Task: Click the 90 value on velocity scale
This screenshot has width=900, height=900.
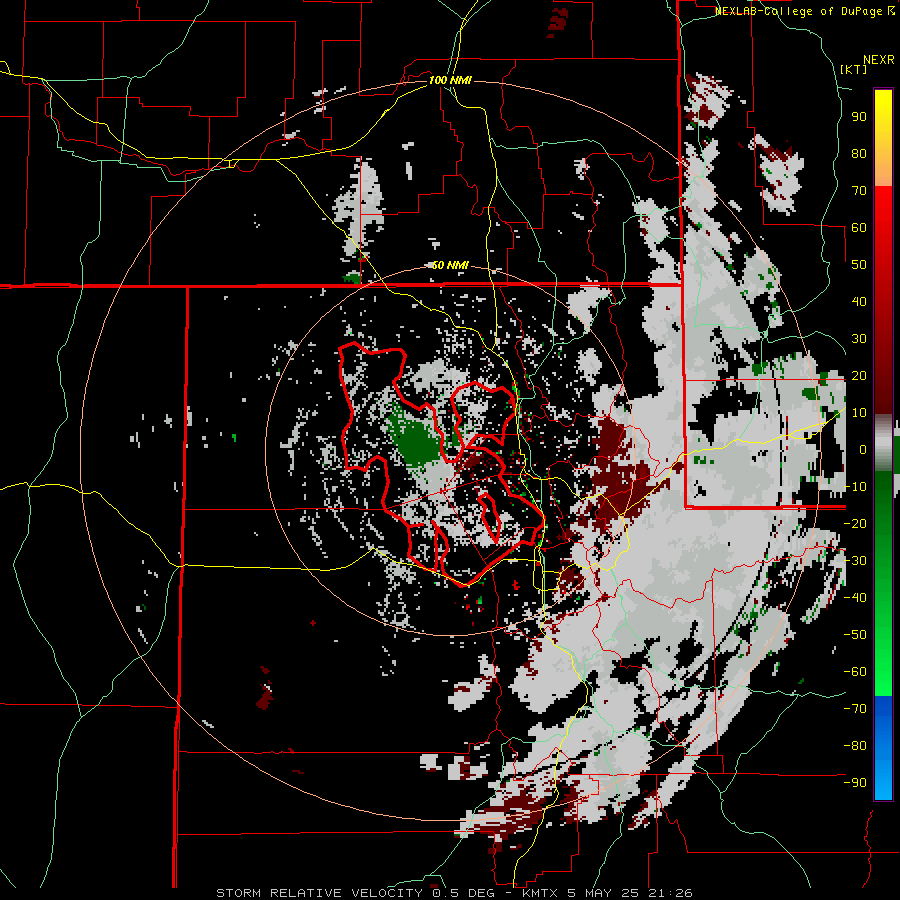Action: click(859, 117)
